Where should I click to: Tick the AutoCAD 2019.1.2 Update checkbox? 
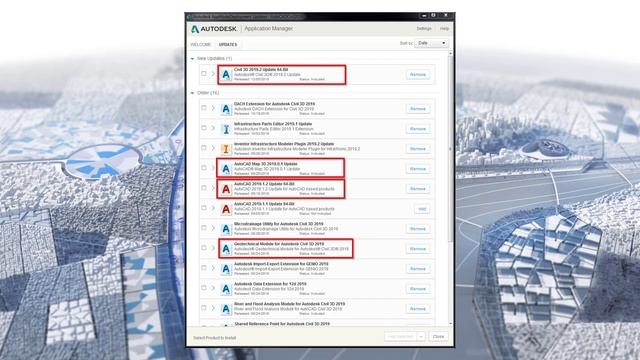(x=204, y=188)
